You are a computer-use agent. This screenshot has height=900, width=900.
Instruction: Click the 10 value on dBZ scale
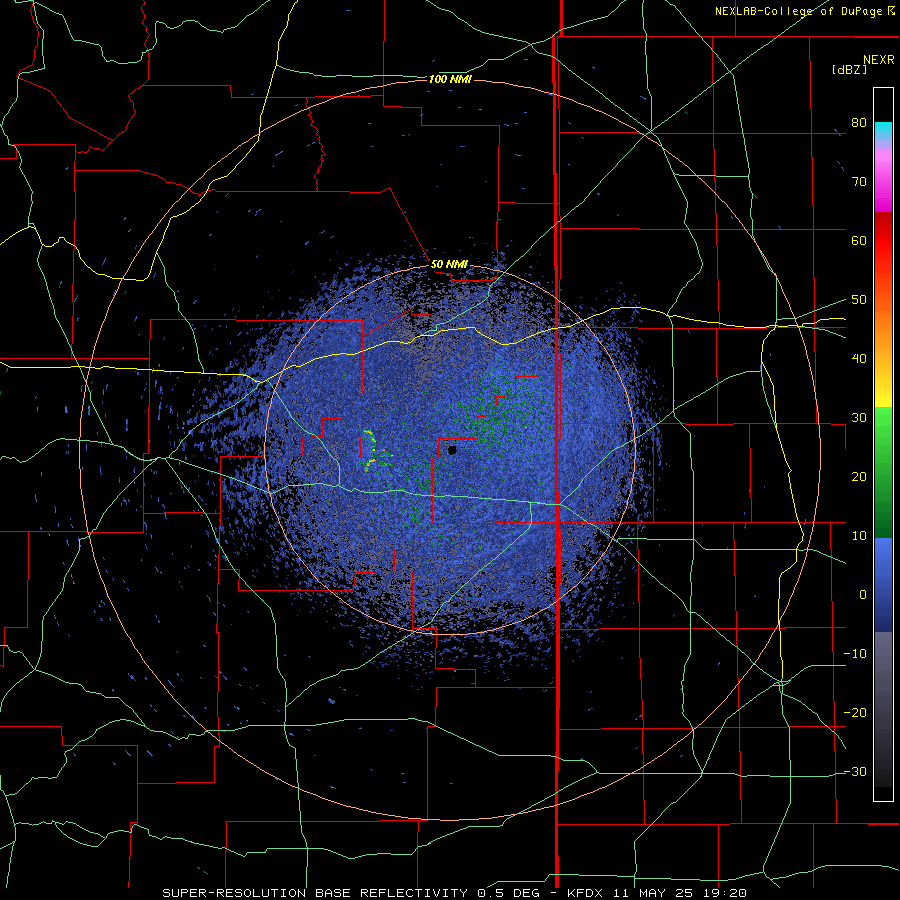(x=859, y=536)
